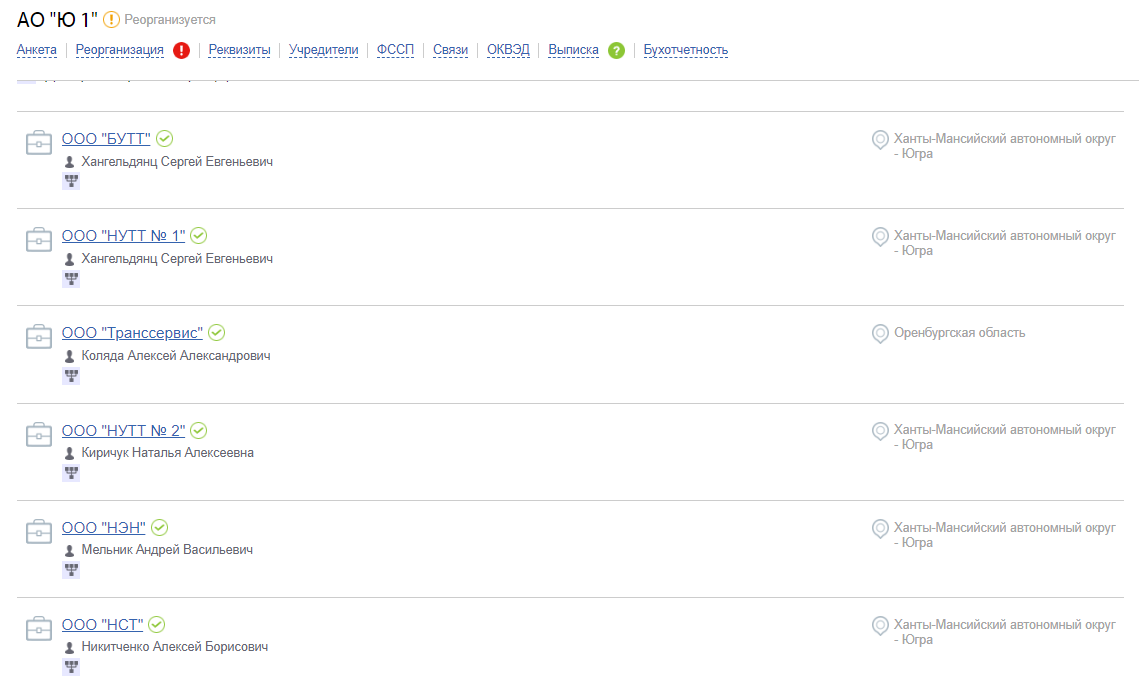Open the ООО "БУТТ" company link
Screen dimensions: 1139x692
[x=106, y=139]
